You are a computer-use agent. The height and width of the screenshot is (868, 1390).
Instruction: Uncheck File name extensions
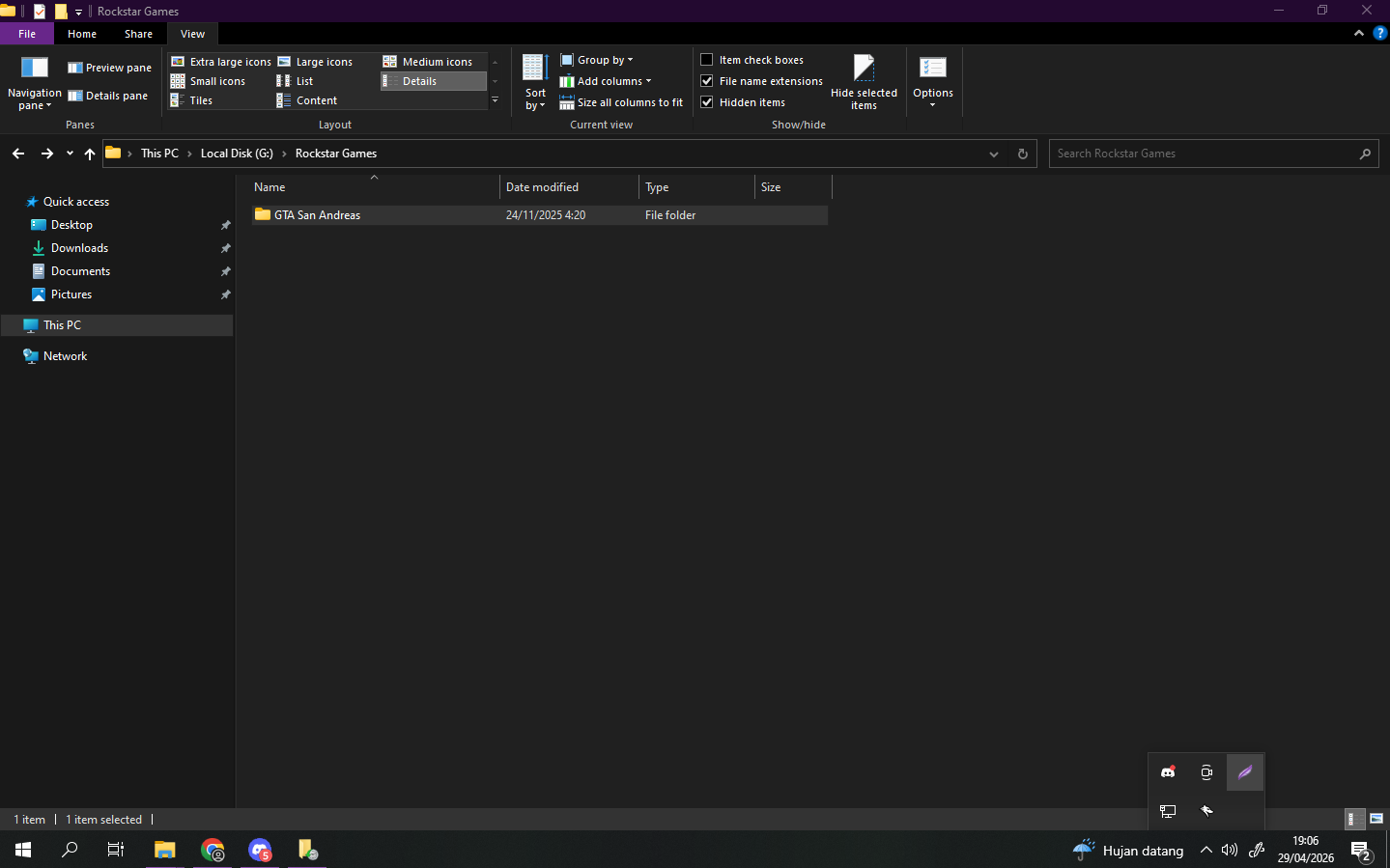tap(707, 81)
